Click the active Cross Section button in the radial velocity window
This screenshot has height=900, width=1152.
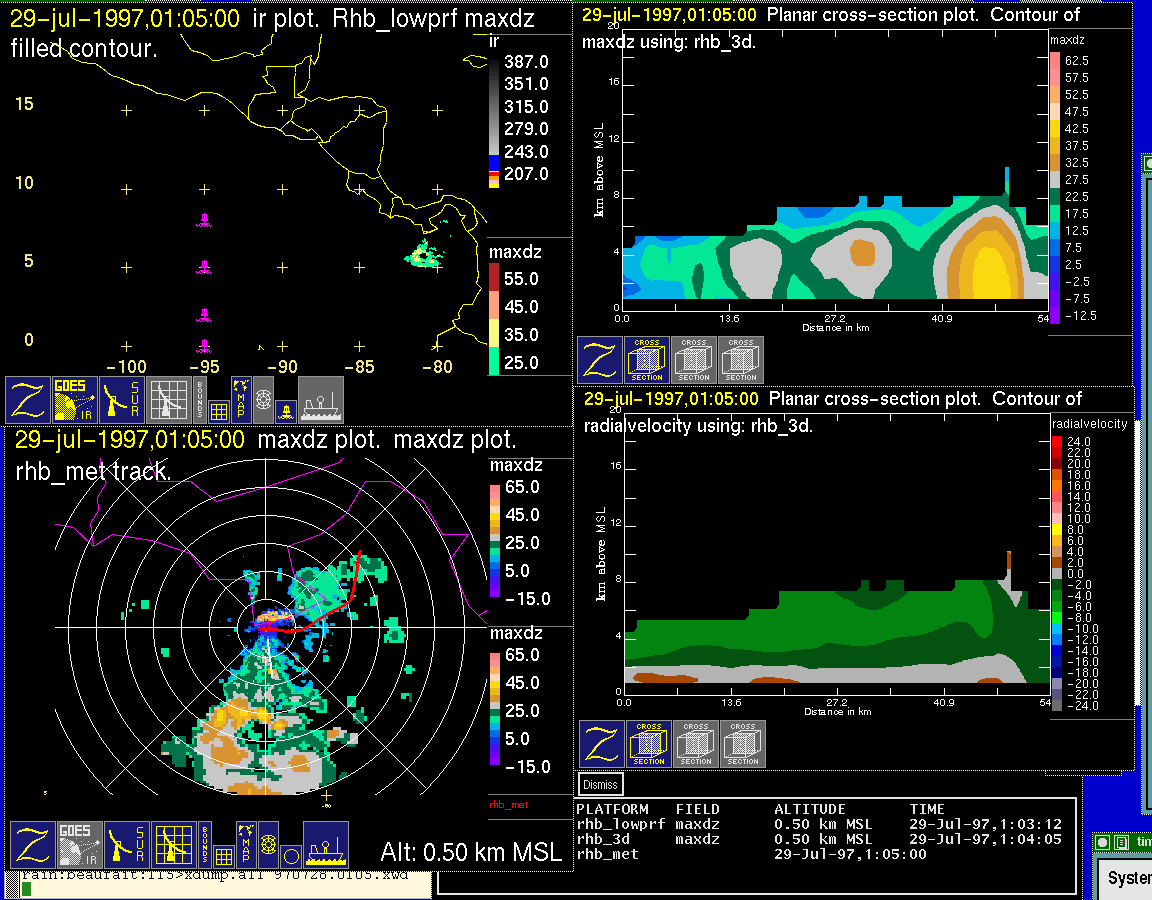649,744
